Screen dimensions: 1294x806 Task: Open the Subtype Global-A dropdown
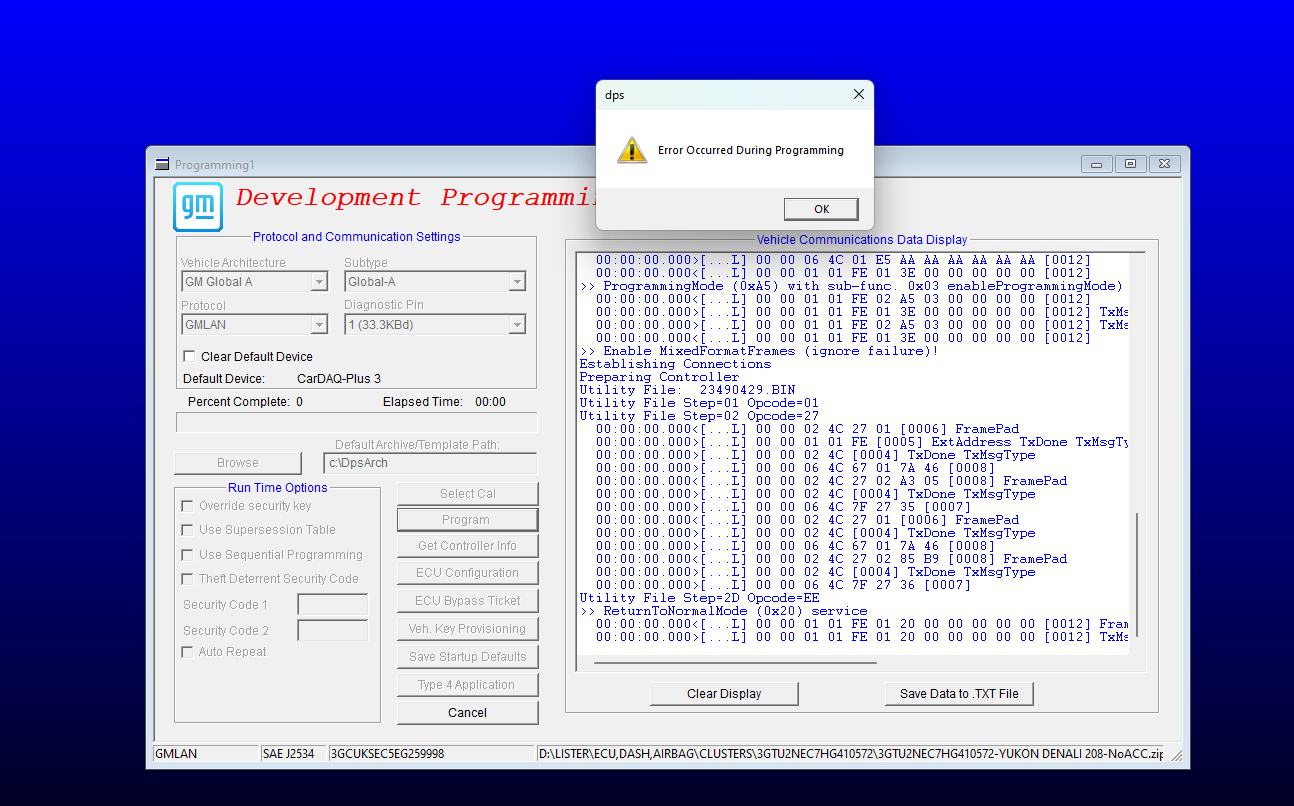point(517,282)
